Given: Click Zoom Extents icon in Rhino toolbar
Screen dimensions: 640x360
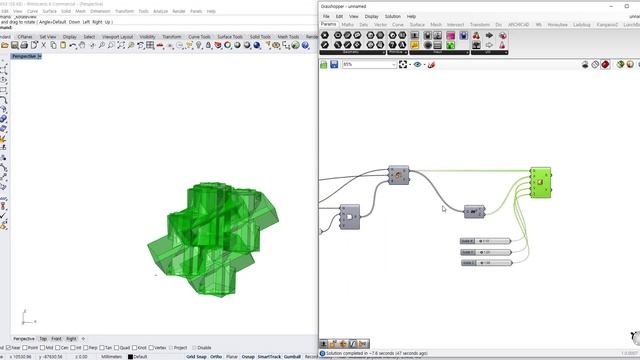Looking at the screenshot, I should coord(121,45).
